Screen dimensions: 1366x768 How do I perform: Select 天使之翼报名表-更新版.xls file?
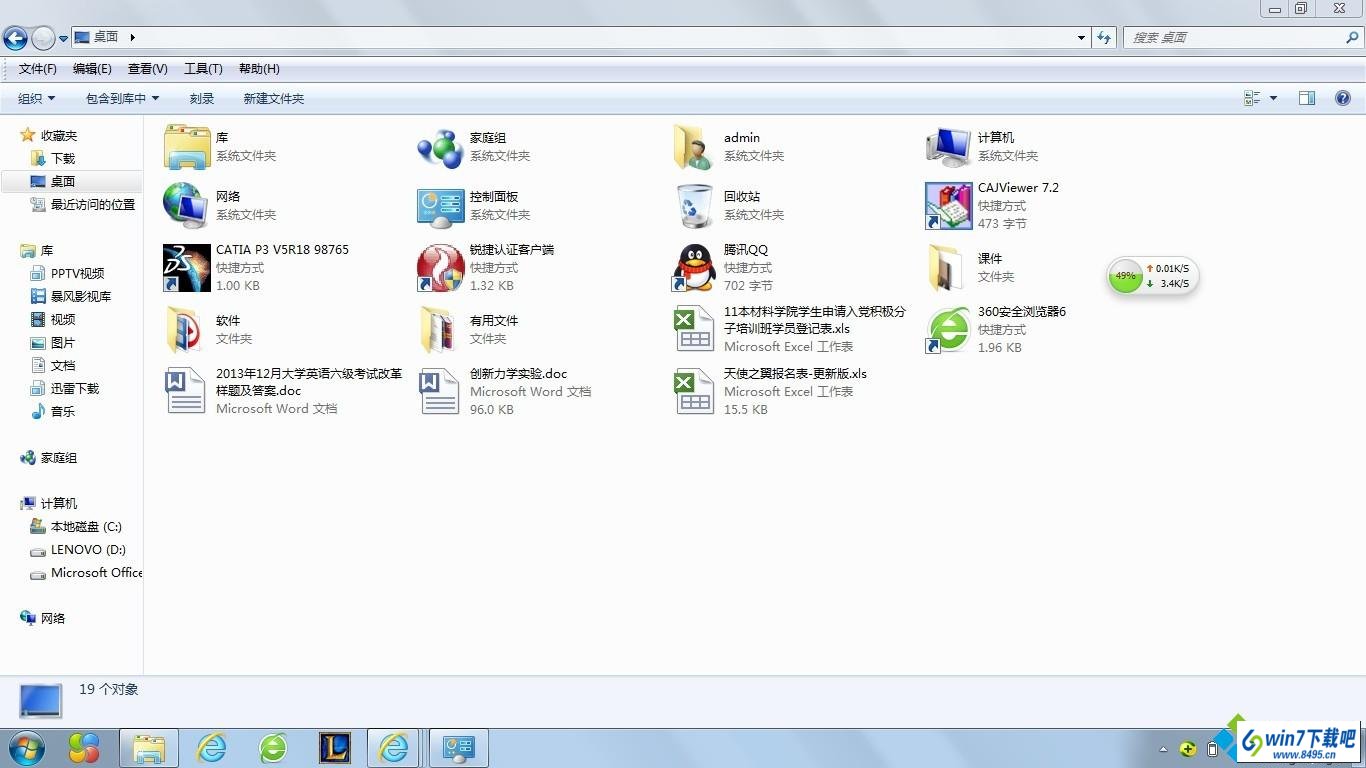(694, 391)
